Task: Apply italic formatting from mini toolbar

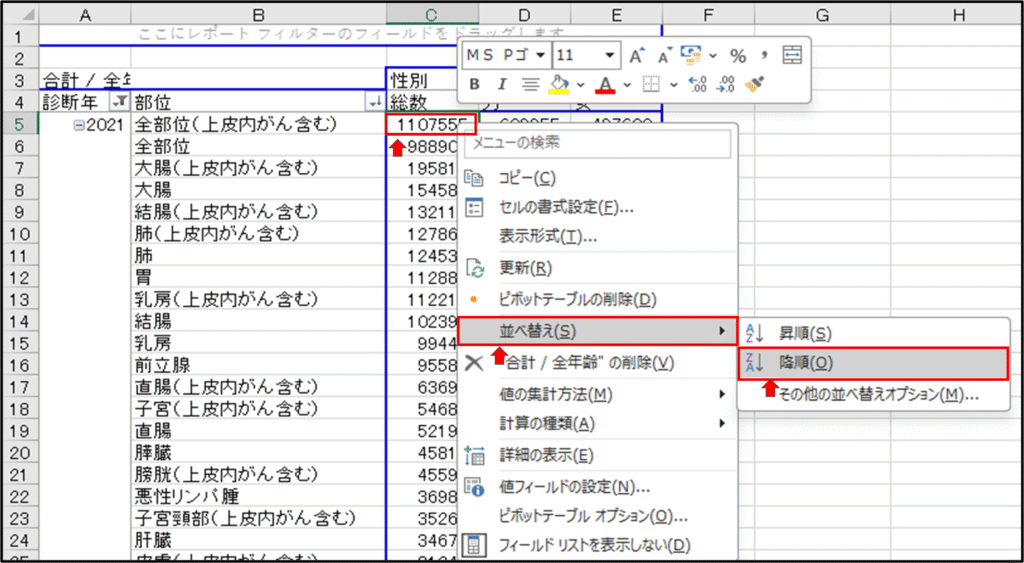Action: pyautogui.click(x=501, y=84)
